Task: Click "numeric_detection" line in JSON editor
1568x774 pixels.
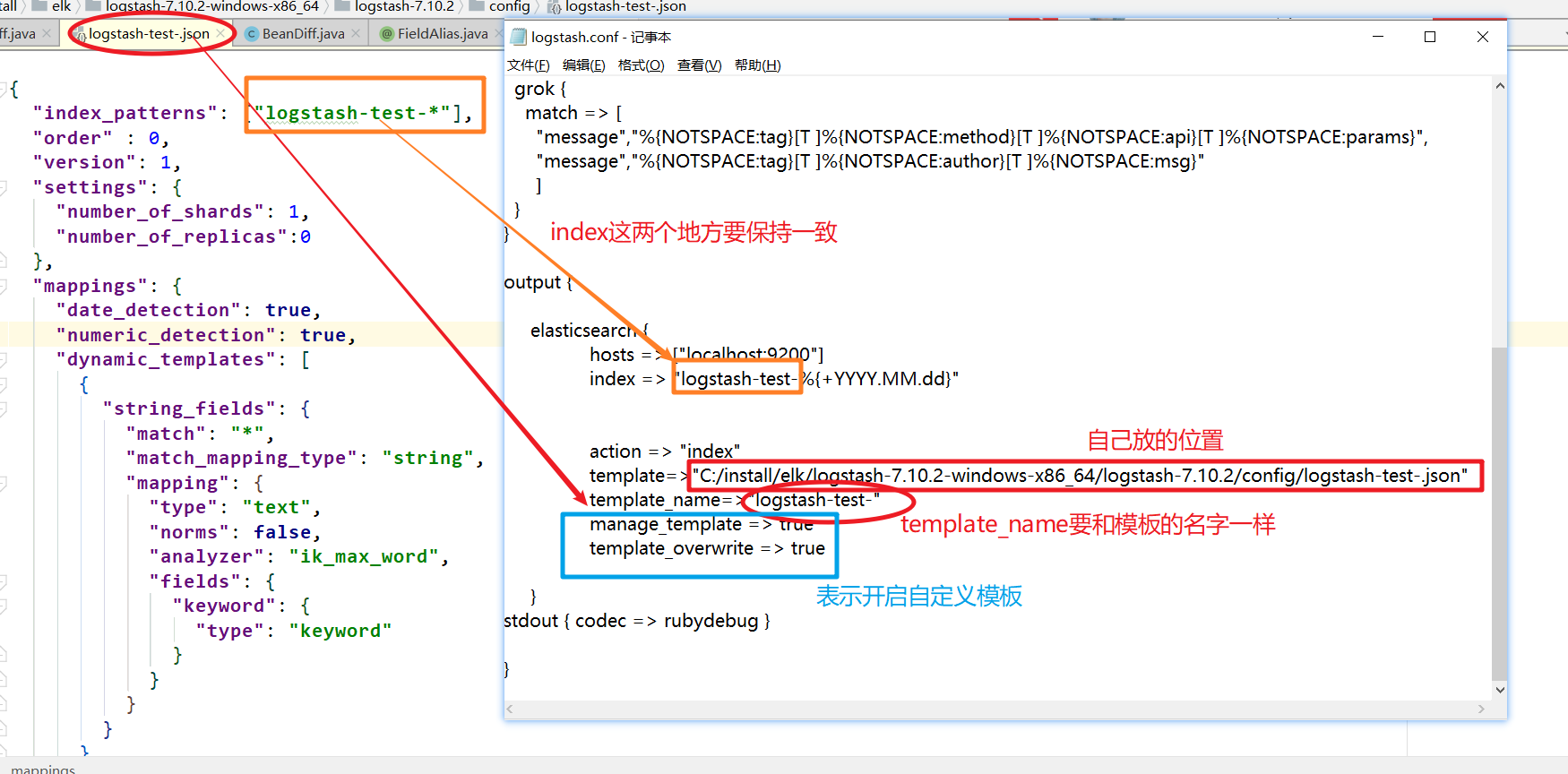Action: click(206, 335)
